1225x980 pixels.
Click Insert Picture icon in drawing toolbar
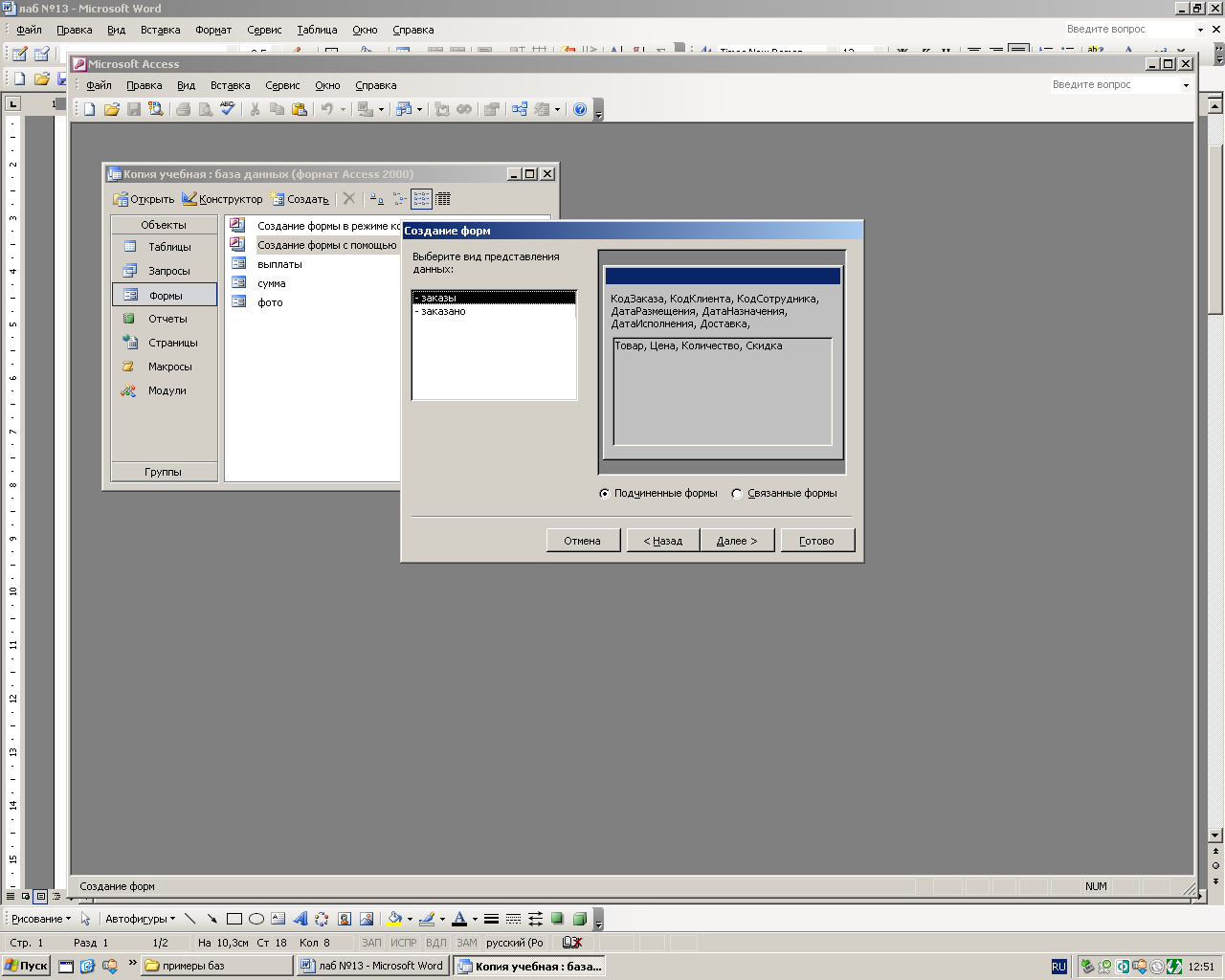click(367, 919)
